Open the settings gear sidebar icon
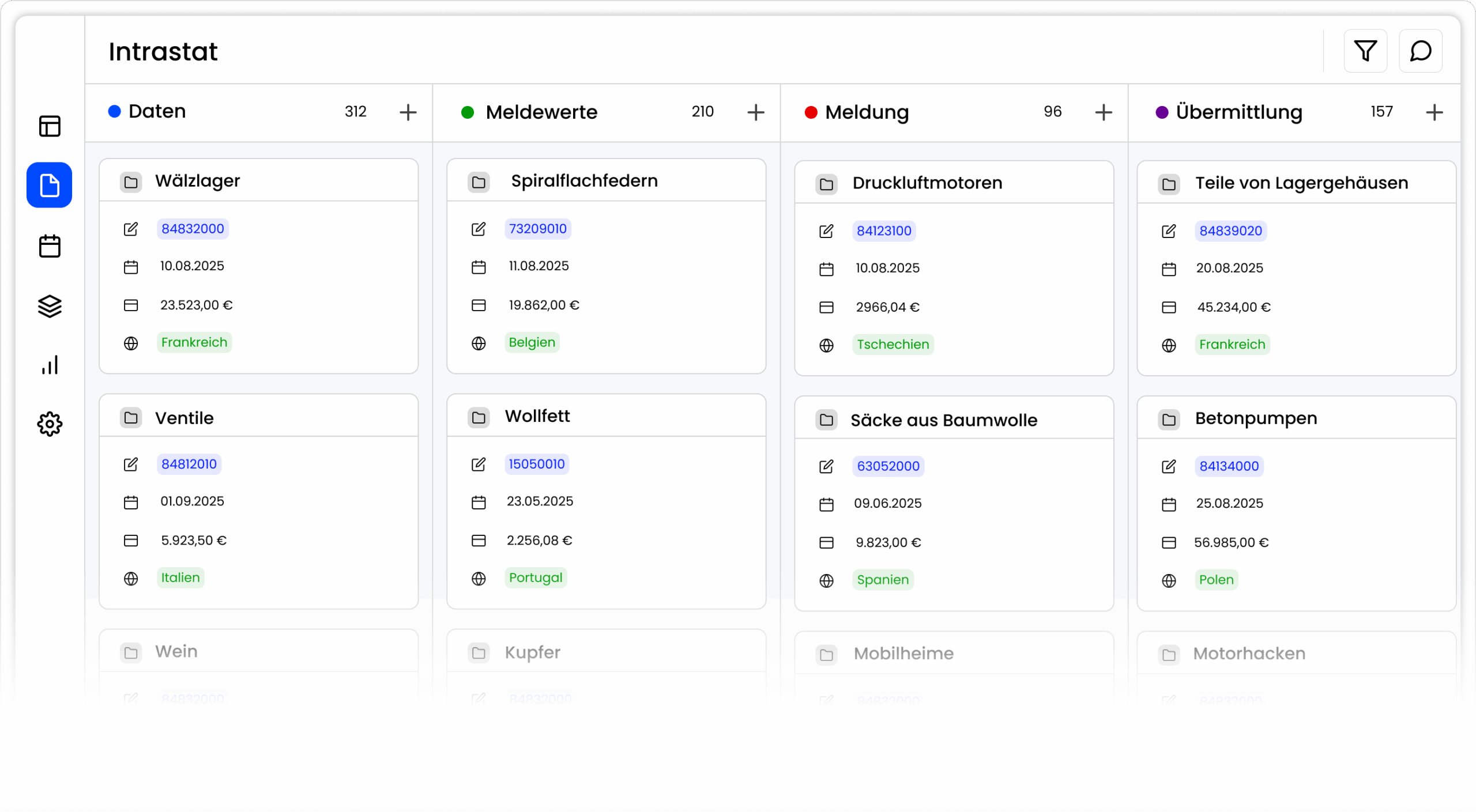 click(x=50, y=424)
